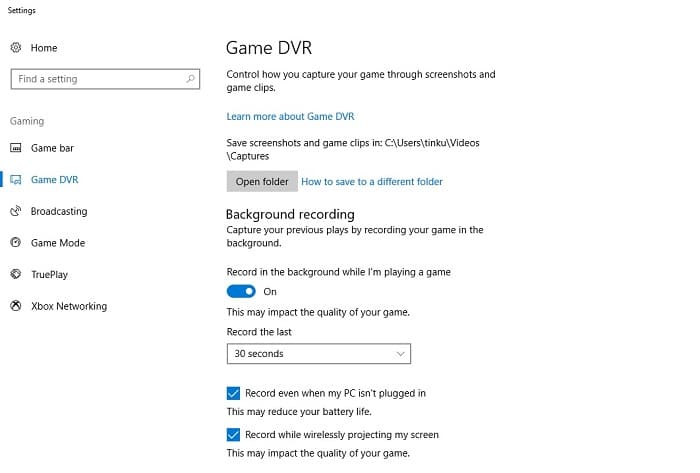700x473 pixels.
Task: Click the Settings window title
Action: coord(21,10)
